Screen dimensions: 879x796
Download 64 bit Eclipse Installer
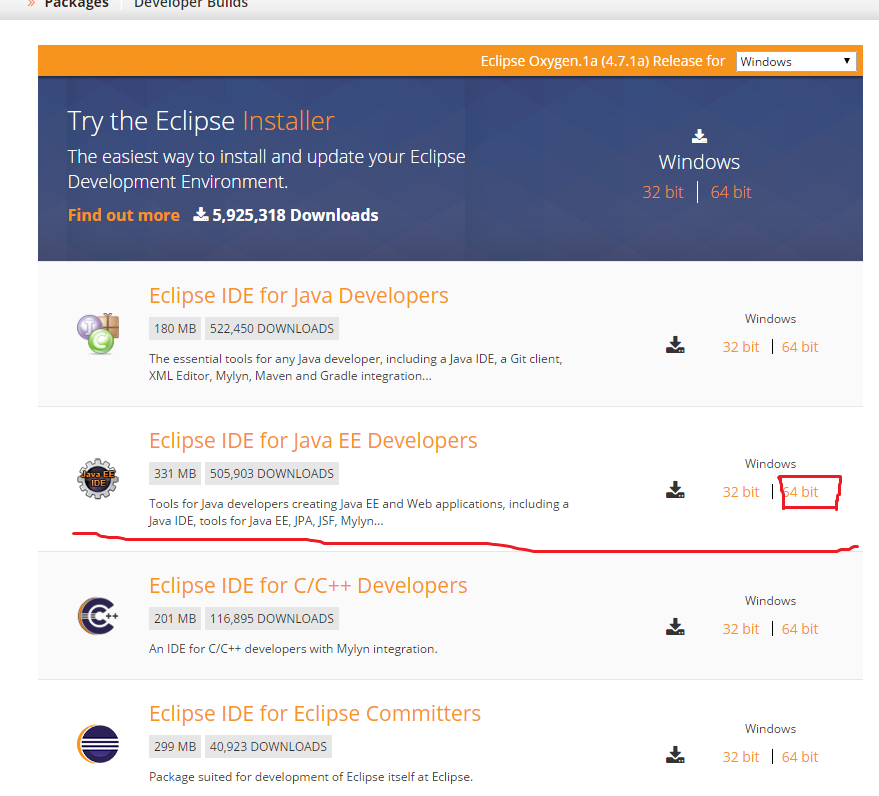point(730,192)
